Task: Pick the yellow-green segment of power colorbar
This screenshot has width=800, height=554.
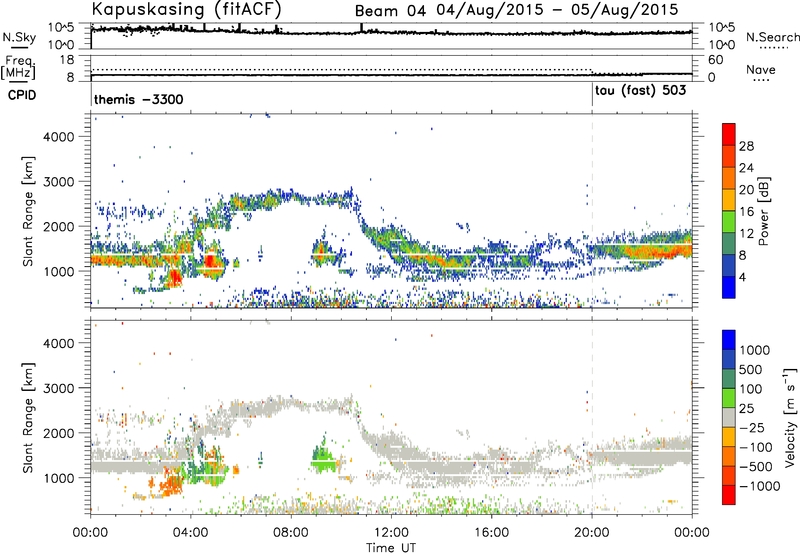Action: coord(729,221)
